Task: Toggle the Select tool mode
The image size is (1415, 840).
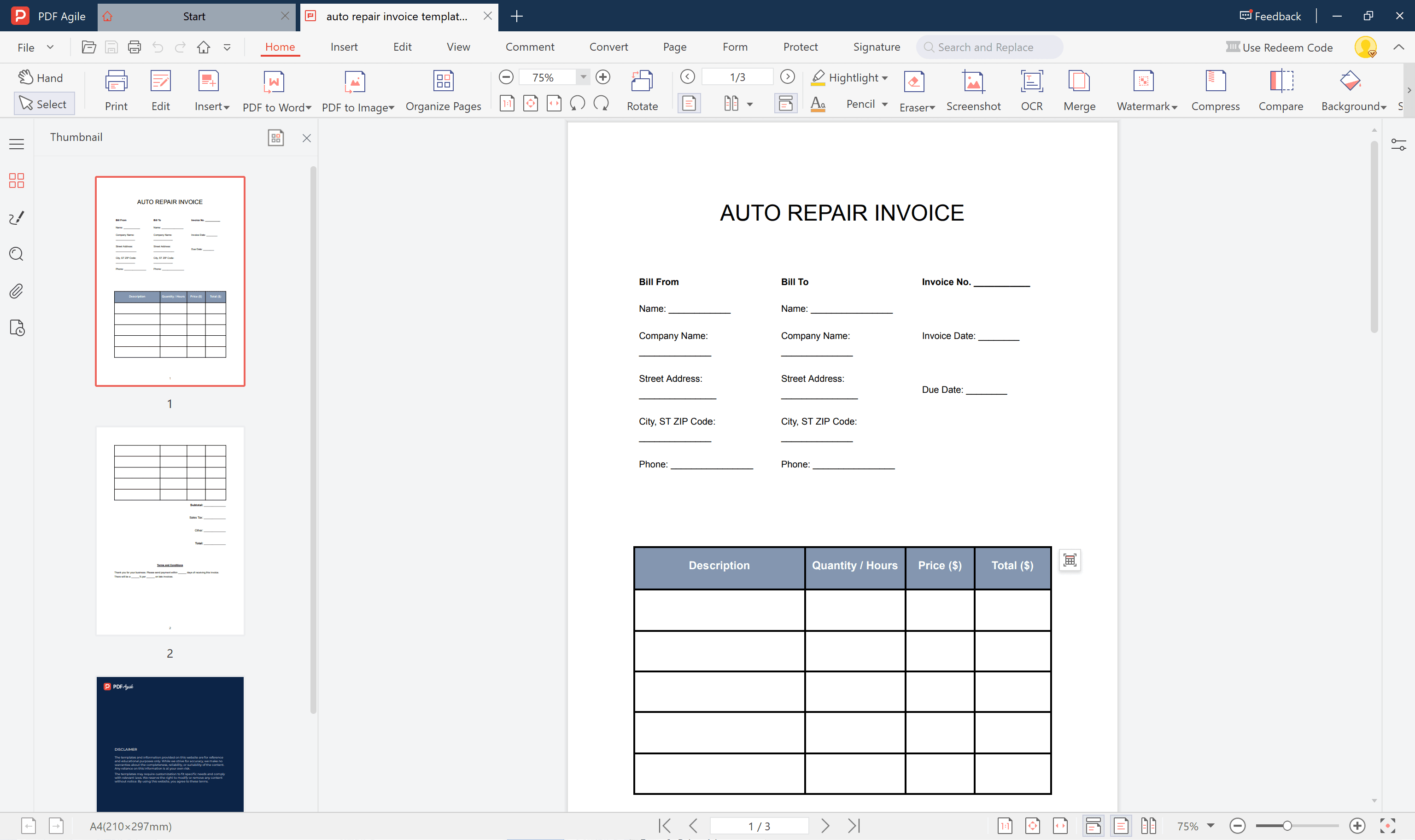Action: tap(44, 104)
